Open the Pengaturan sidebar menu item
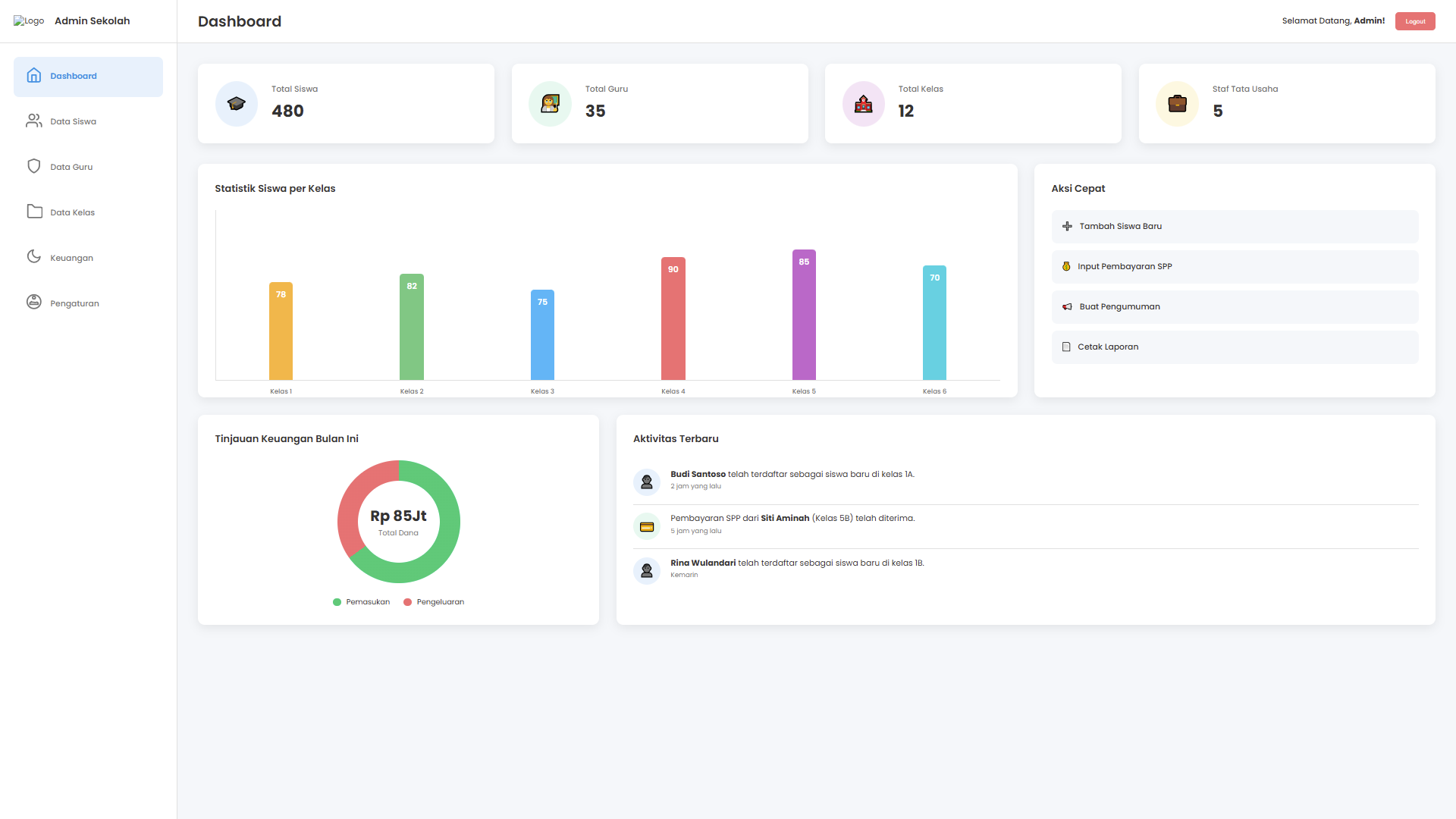Viewport: 1456px width, 819px height. coord(74,303)
